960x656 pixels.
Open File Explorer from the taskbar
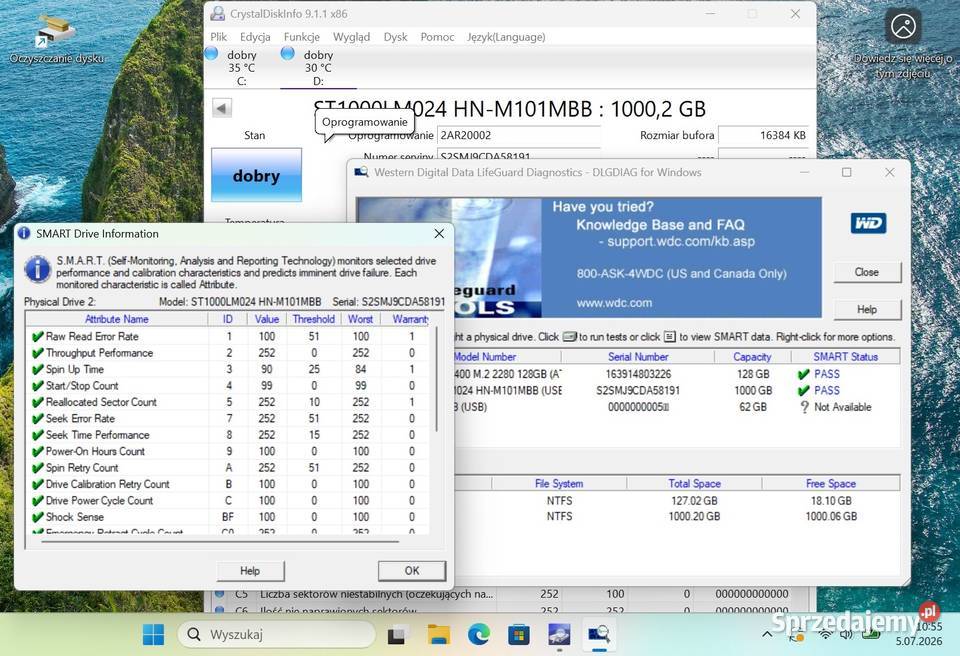(438, 635)
